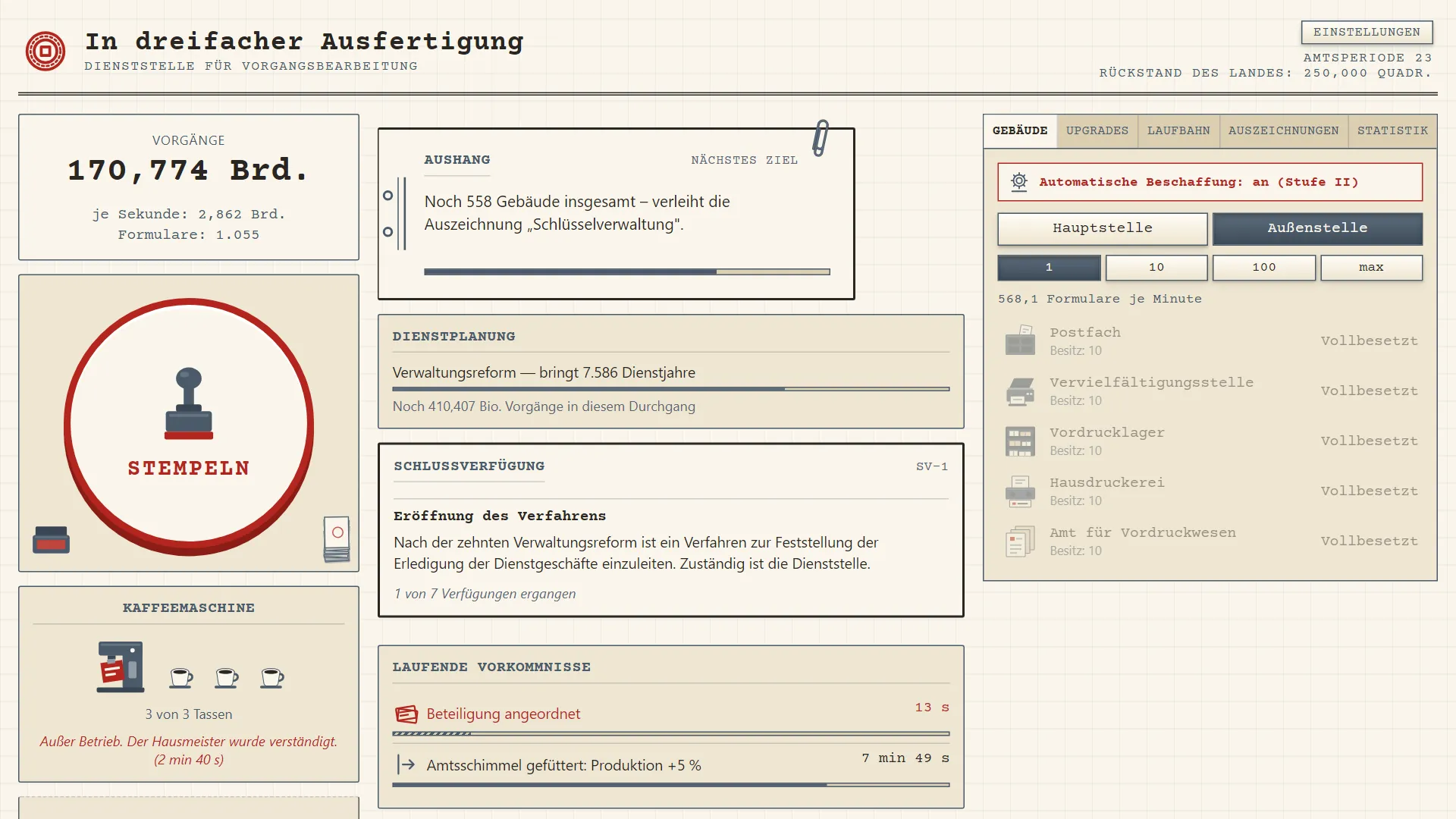Click the Amtsschimmel gefüttert timer progress bar
This screenshot has width=1456, height=819.
[670, 785]
